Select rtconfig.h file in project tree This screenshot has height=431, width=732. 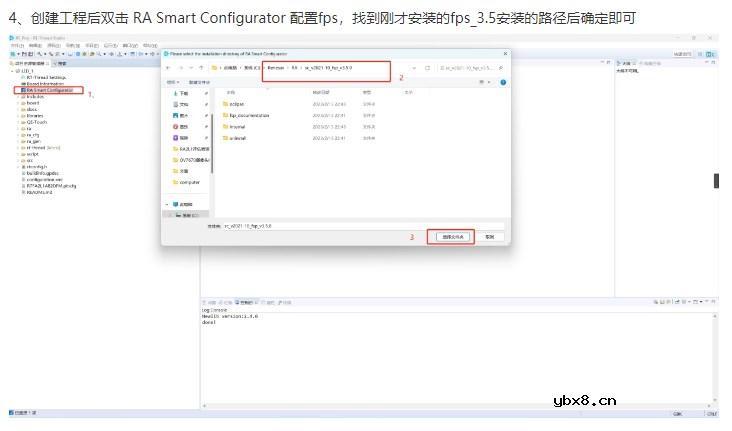coord(34,167)
